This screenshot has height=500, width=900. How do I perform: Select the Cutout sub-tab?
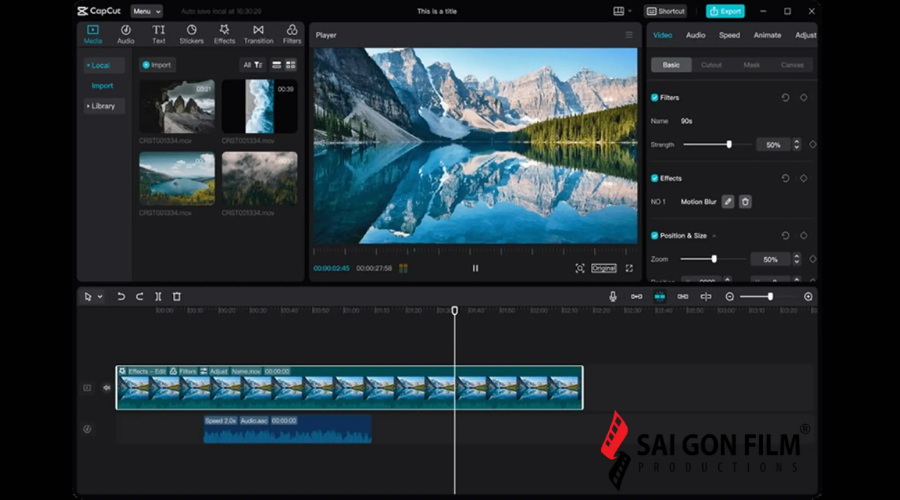pos(711,65)
